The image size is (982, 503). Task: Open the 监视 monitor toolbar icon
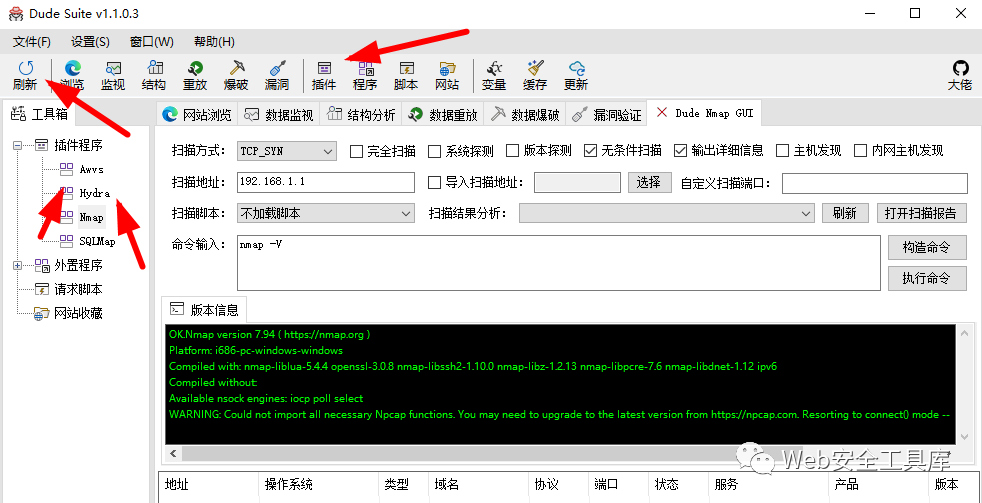click(x=113, y=75)
